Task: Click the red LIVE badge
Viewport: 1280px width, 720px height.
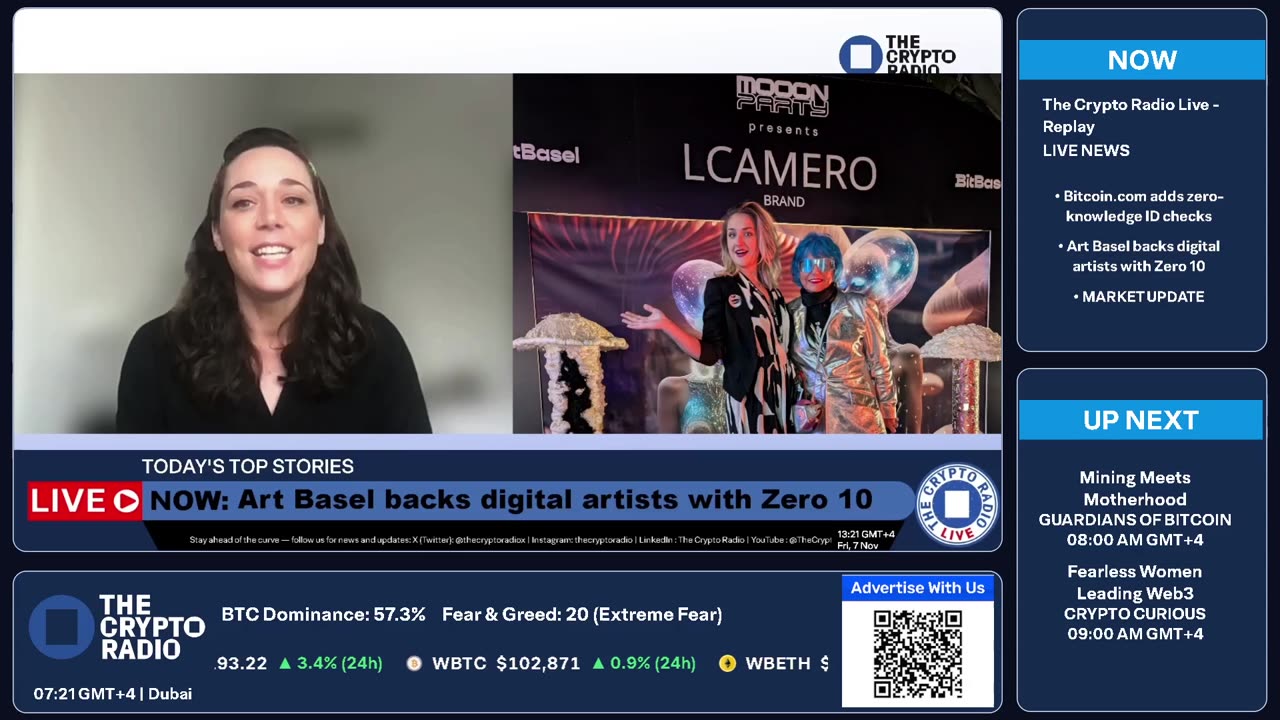Action: click(85, 501)
